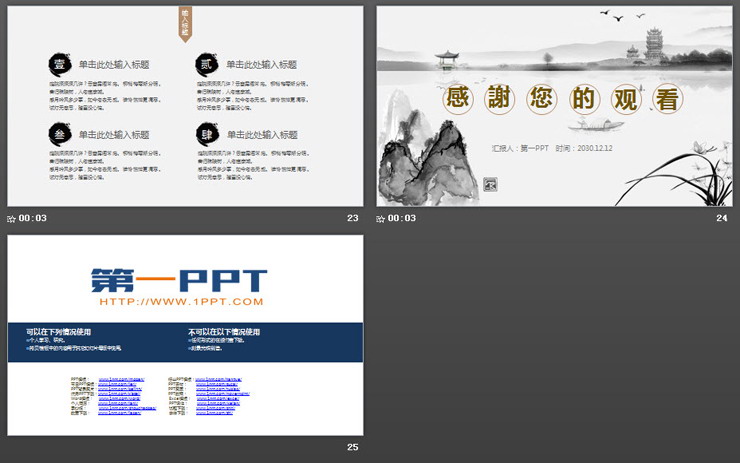Click the transition star icon under slide 23

click(x=11, y=219)
